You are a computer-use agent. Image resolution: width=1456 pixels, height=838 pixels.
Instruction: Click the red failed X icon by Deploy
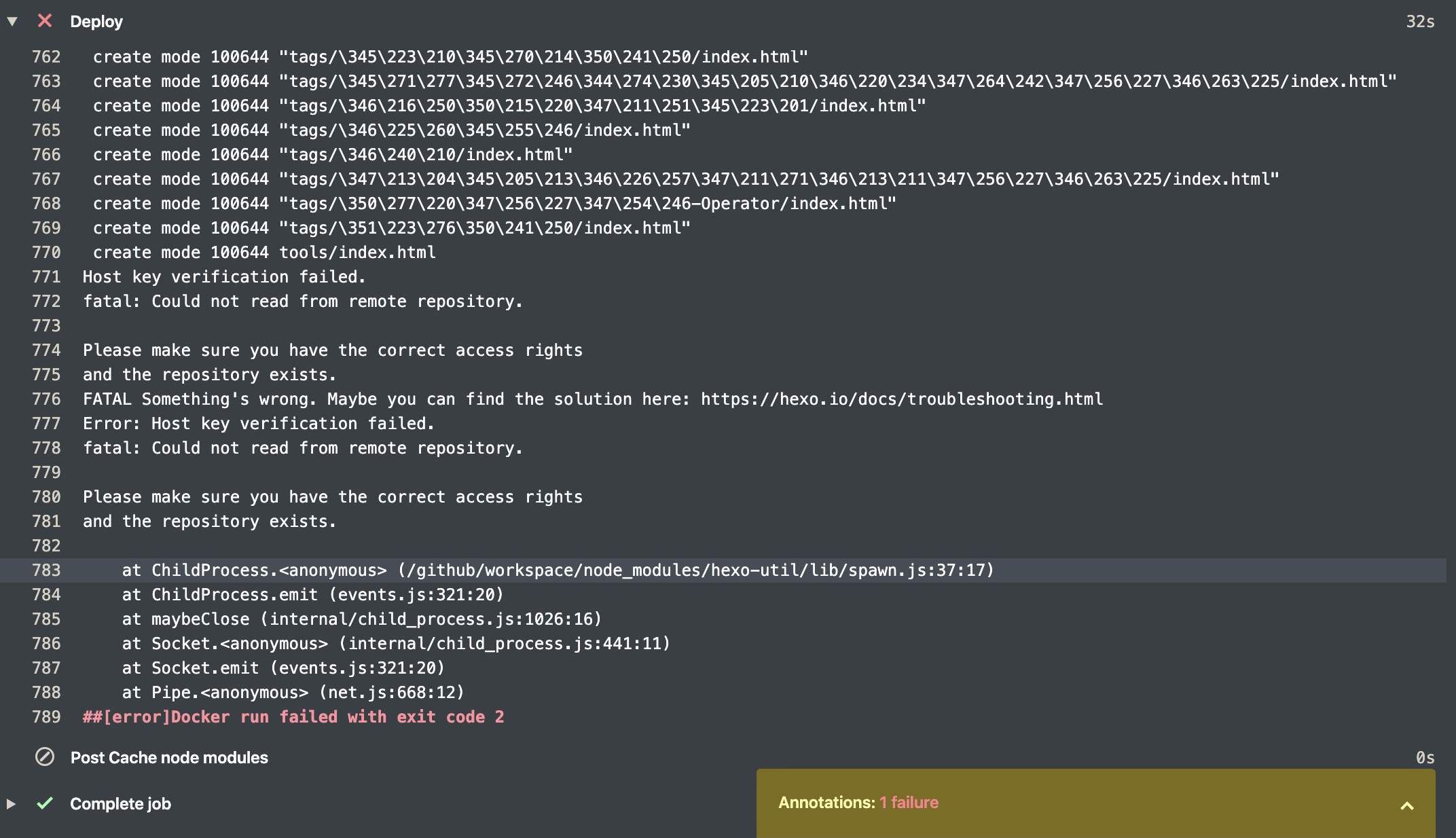coord(45,21)
